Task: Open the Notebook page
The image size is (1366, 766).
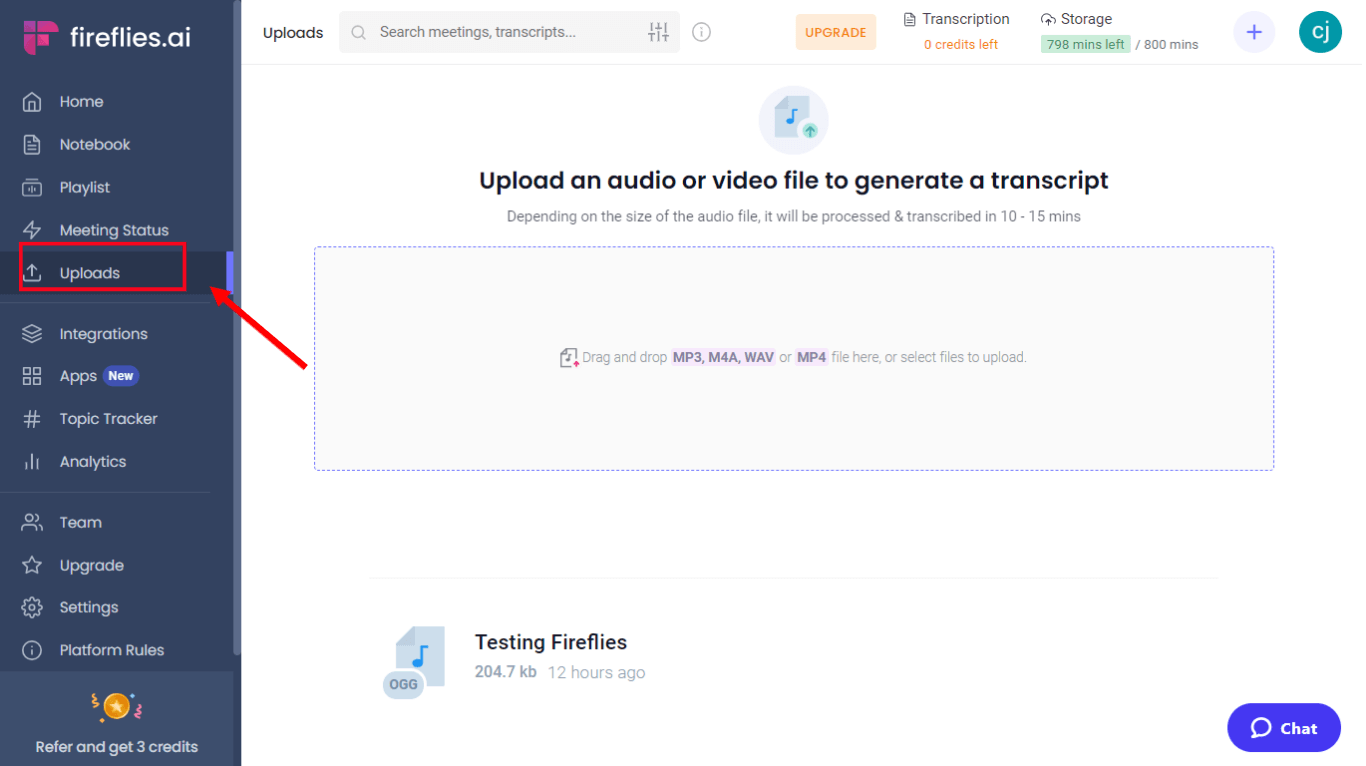Action: coord(95,145)
